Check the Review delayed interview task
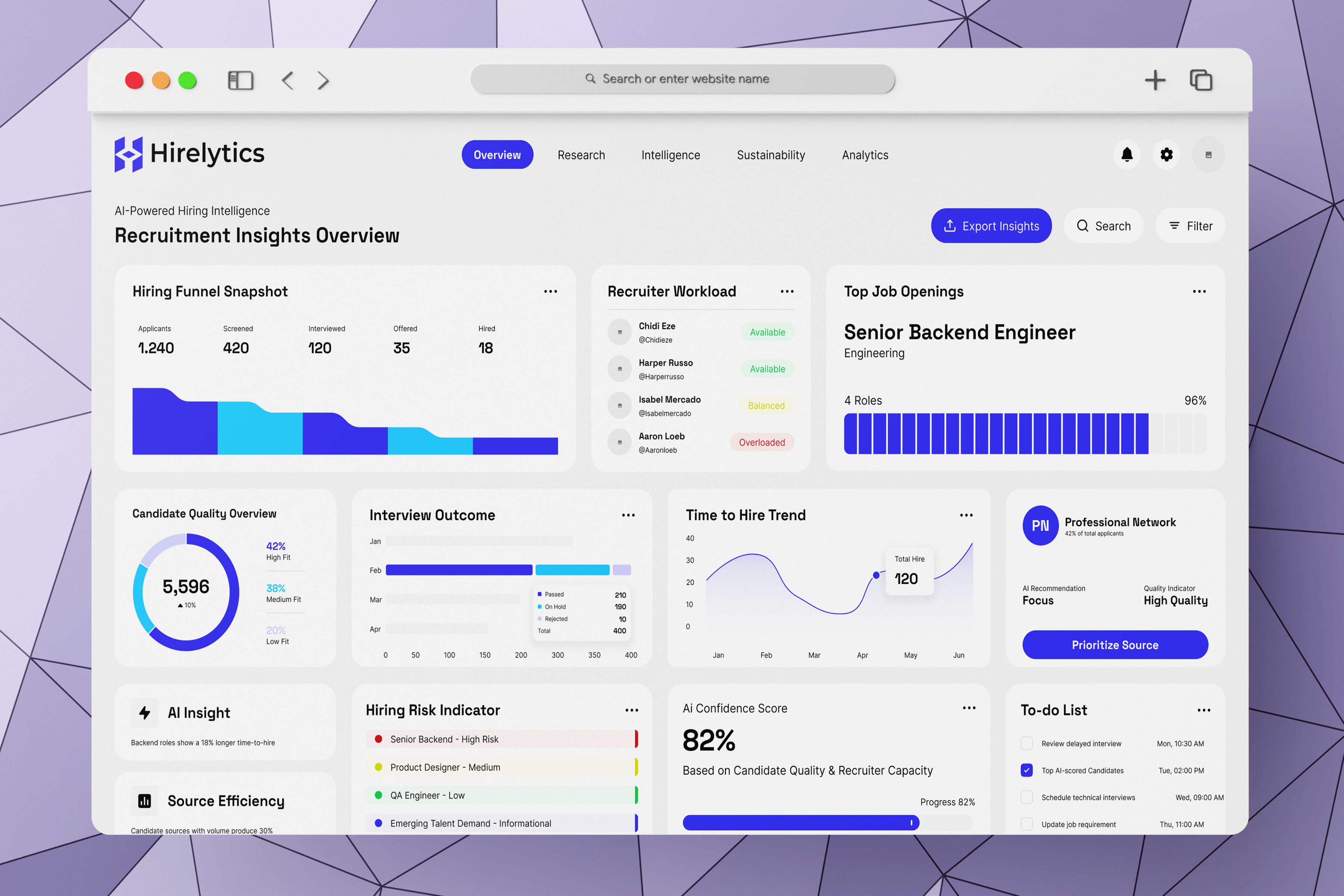Image resolution: width=1344 pixels, height=896 pixels. pos(1027,743)
